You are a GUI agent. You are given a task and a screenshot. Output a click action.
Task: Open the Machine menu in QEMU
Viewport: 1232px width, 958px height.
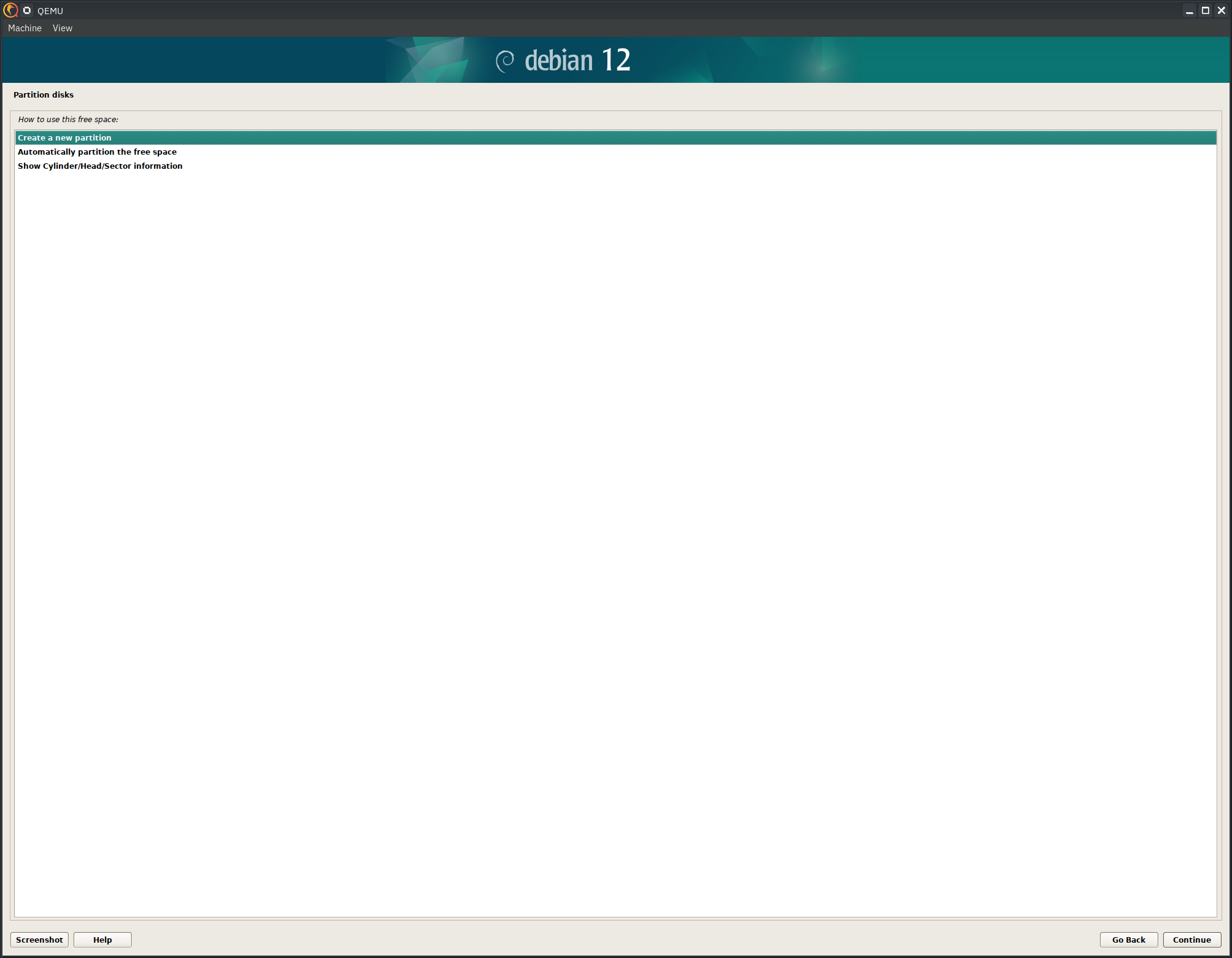(x=25, y=28)
